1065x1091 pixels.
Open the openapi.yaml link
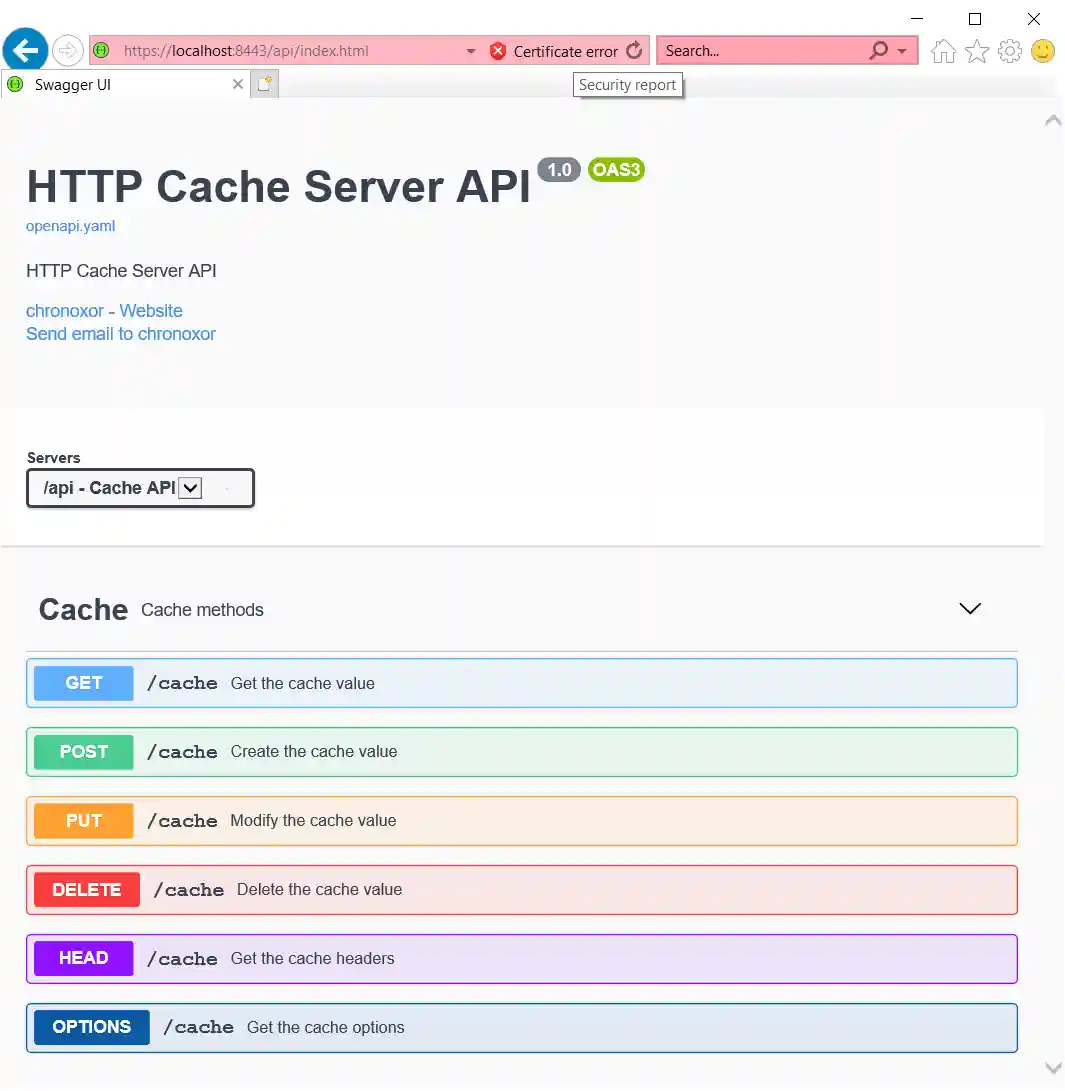pos(70,225)
